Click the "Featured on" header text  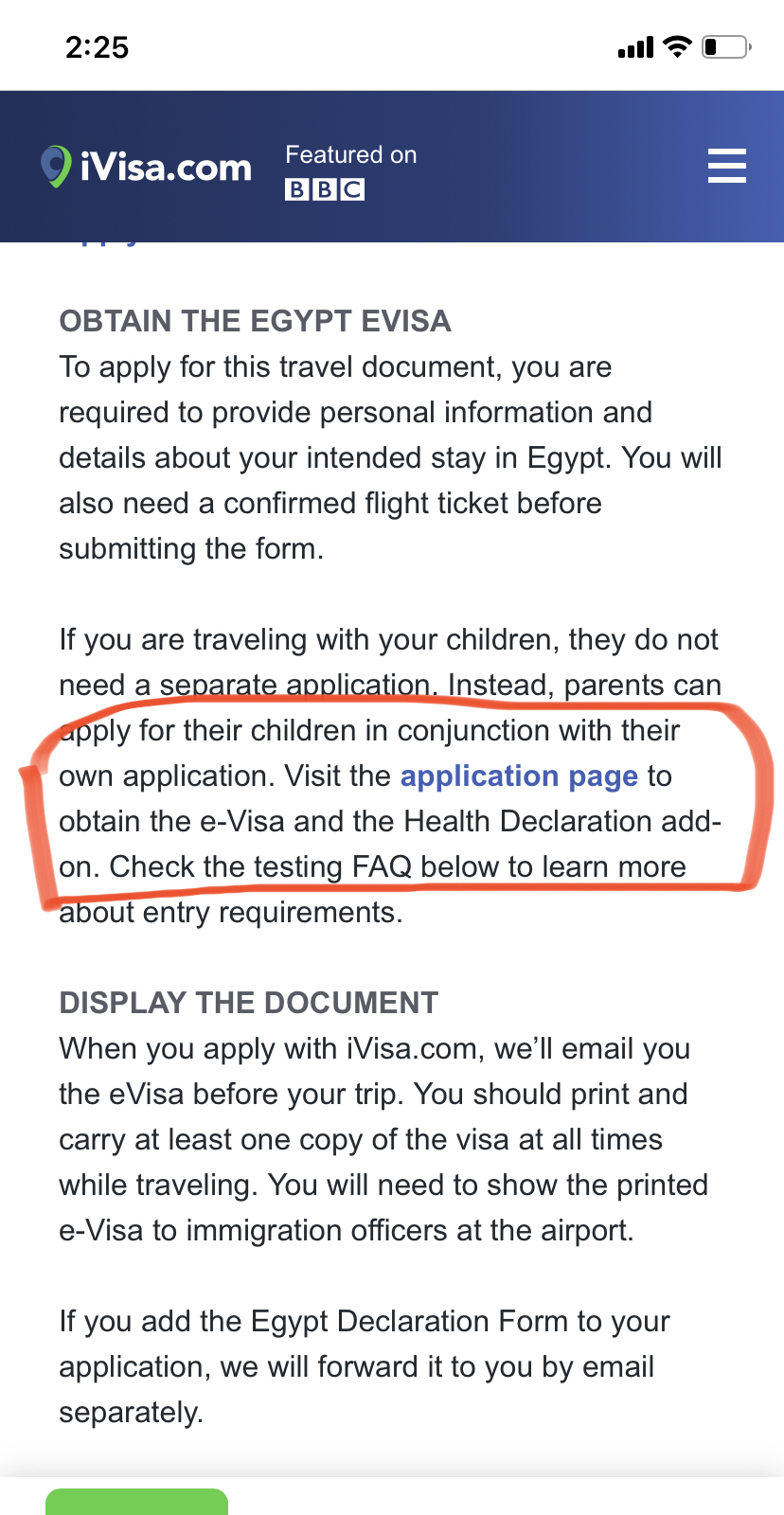(x=350, y=154)
